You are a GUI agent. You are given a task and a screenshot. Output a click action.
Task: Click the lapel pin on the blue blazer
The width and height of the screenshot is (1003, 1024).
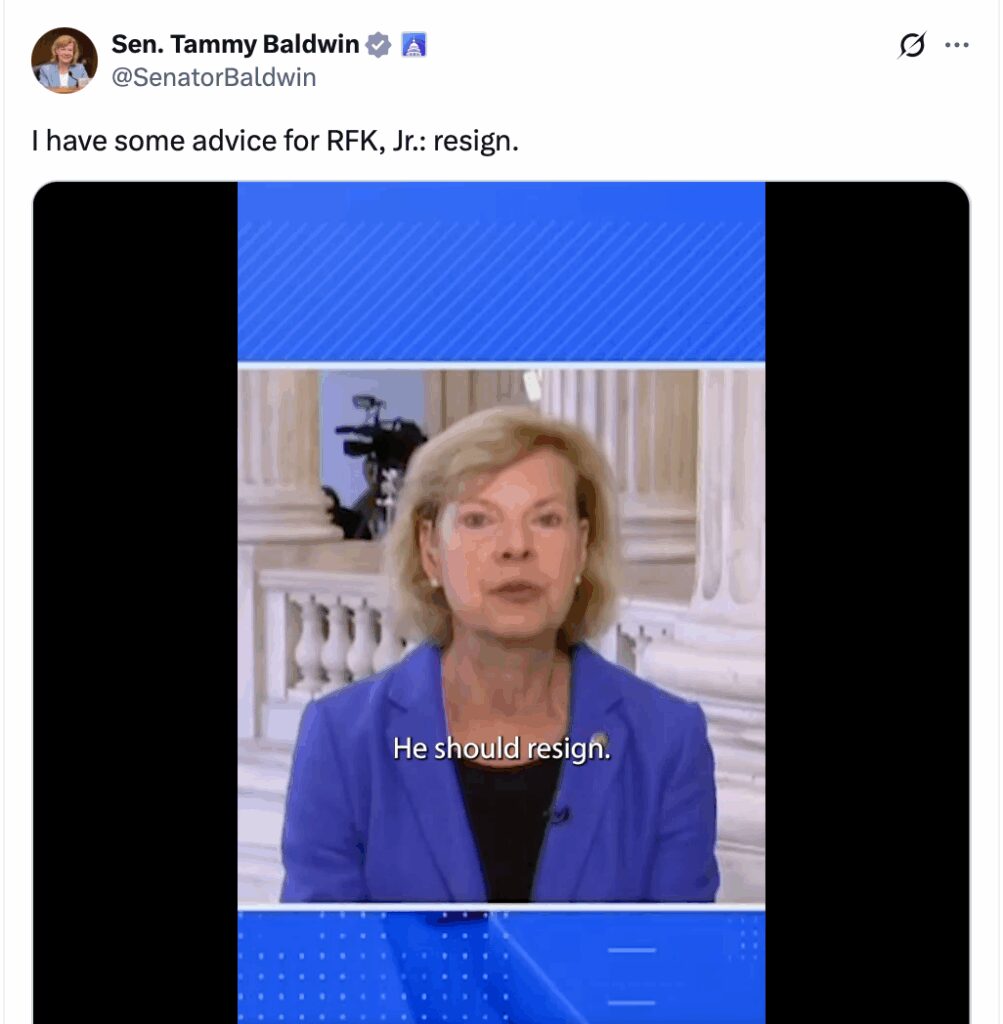(599, 739)
